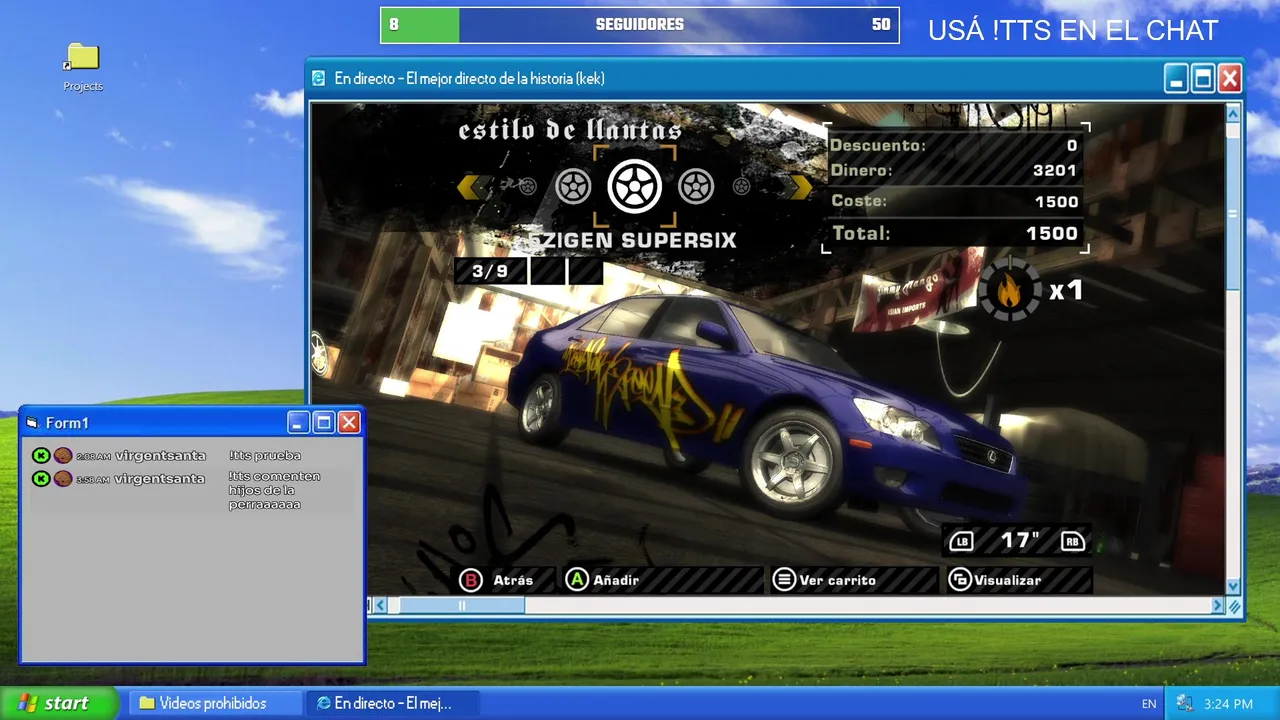Click the USÁ !TTS EN EL CHAT banner text
Image resolution: width=1280 pixels, height=720 pixels.
click(1073, 30)
